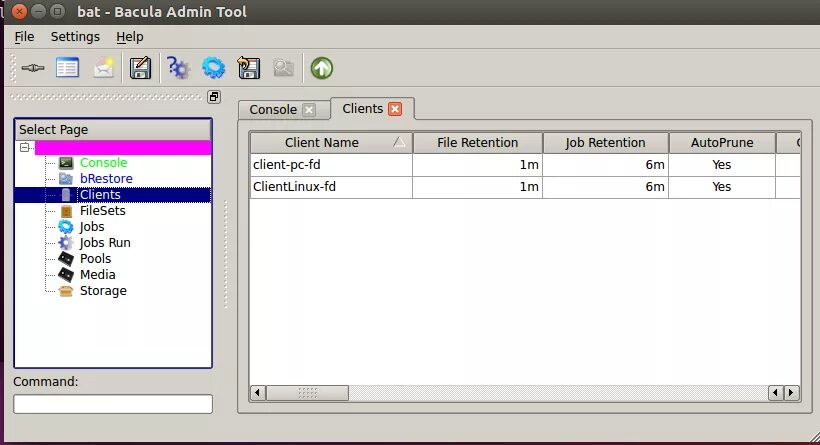The width and height of the screenshot is (820, 445).
Task: Click the Storage box icon in tree
Action: (66, 291)
